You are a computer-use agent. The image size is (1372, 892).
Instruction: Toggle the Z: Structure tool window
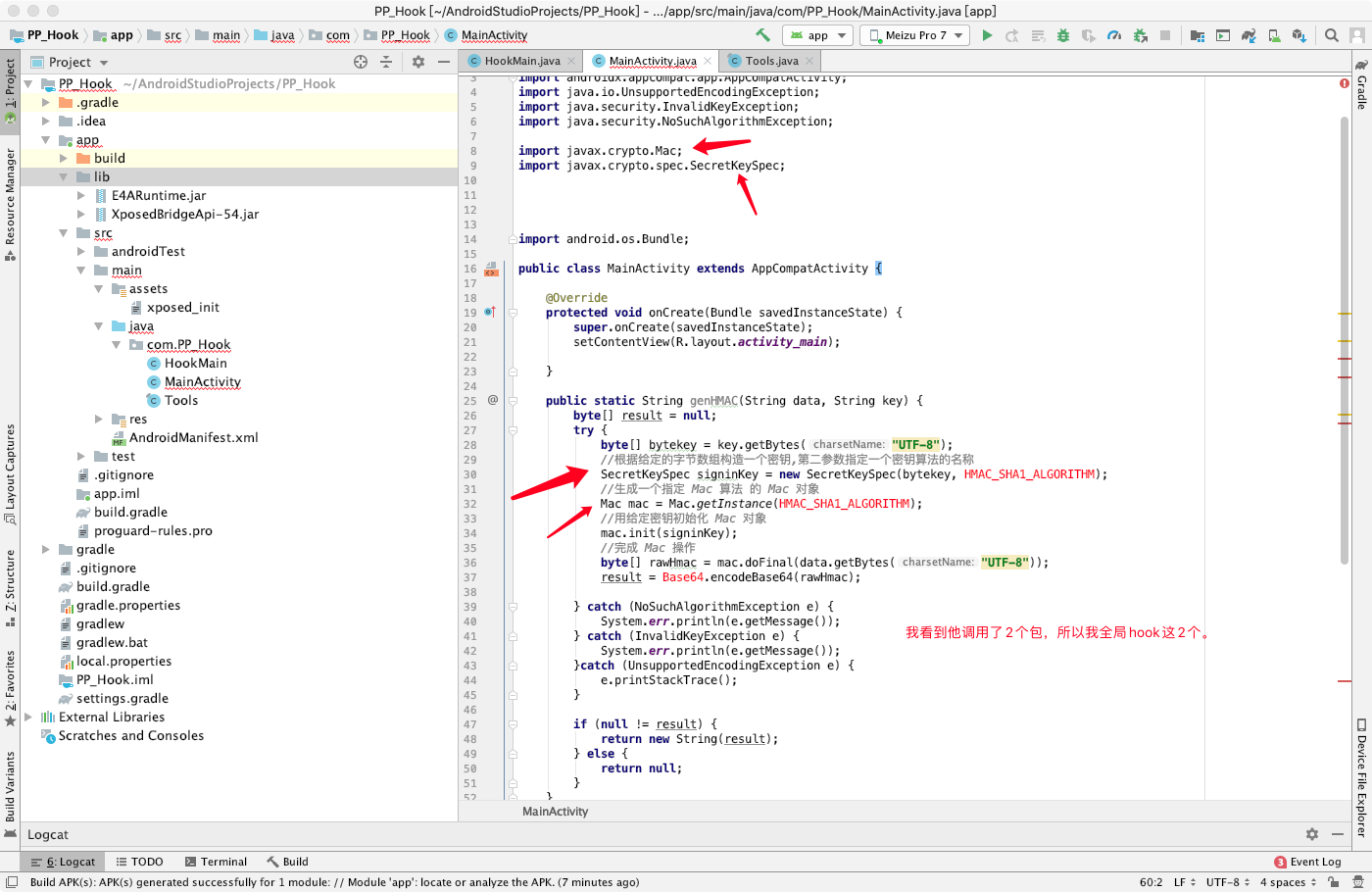10,588
